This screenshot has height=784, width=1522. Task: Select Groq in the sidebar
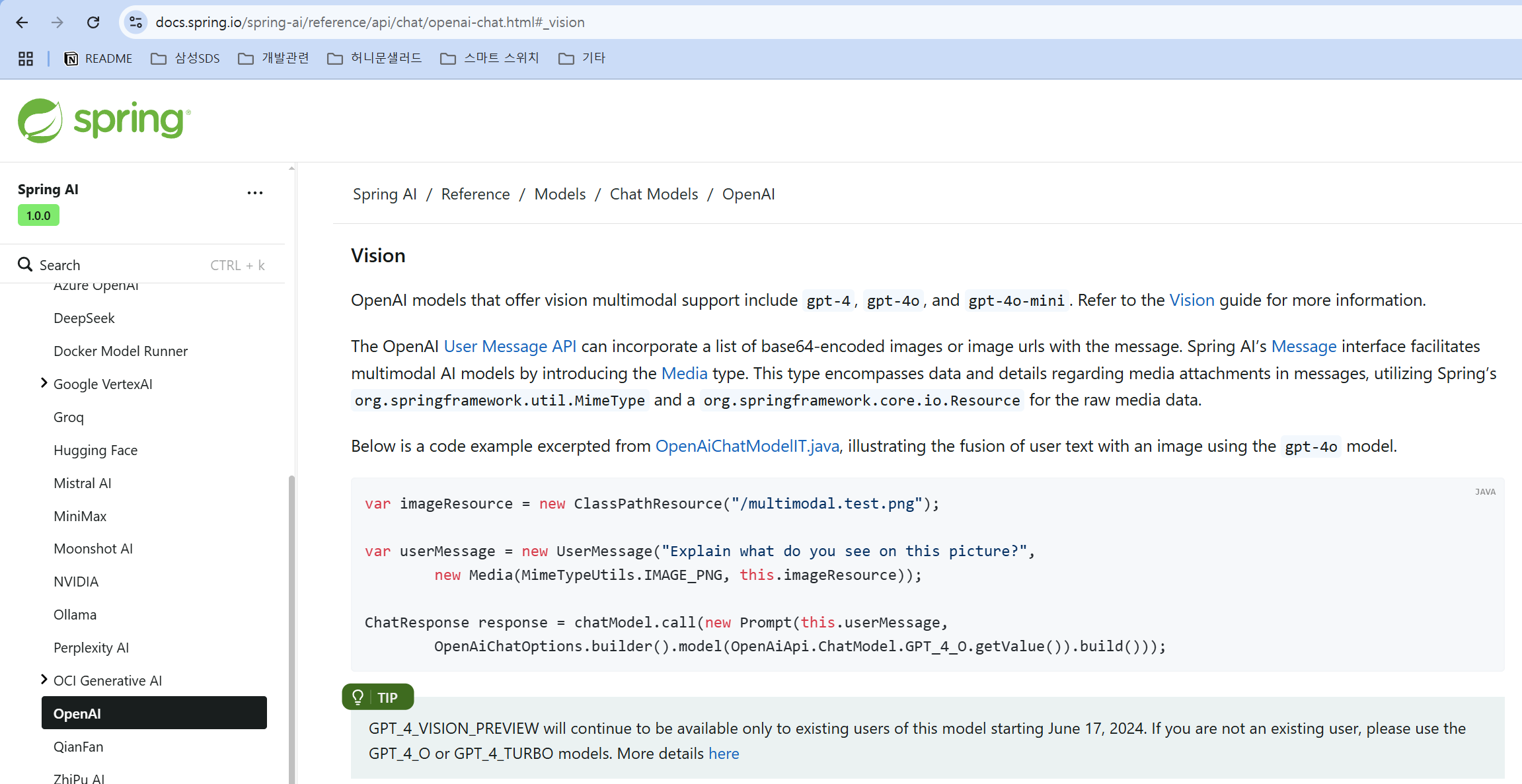click(69, 417)
